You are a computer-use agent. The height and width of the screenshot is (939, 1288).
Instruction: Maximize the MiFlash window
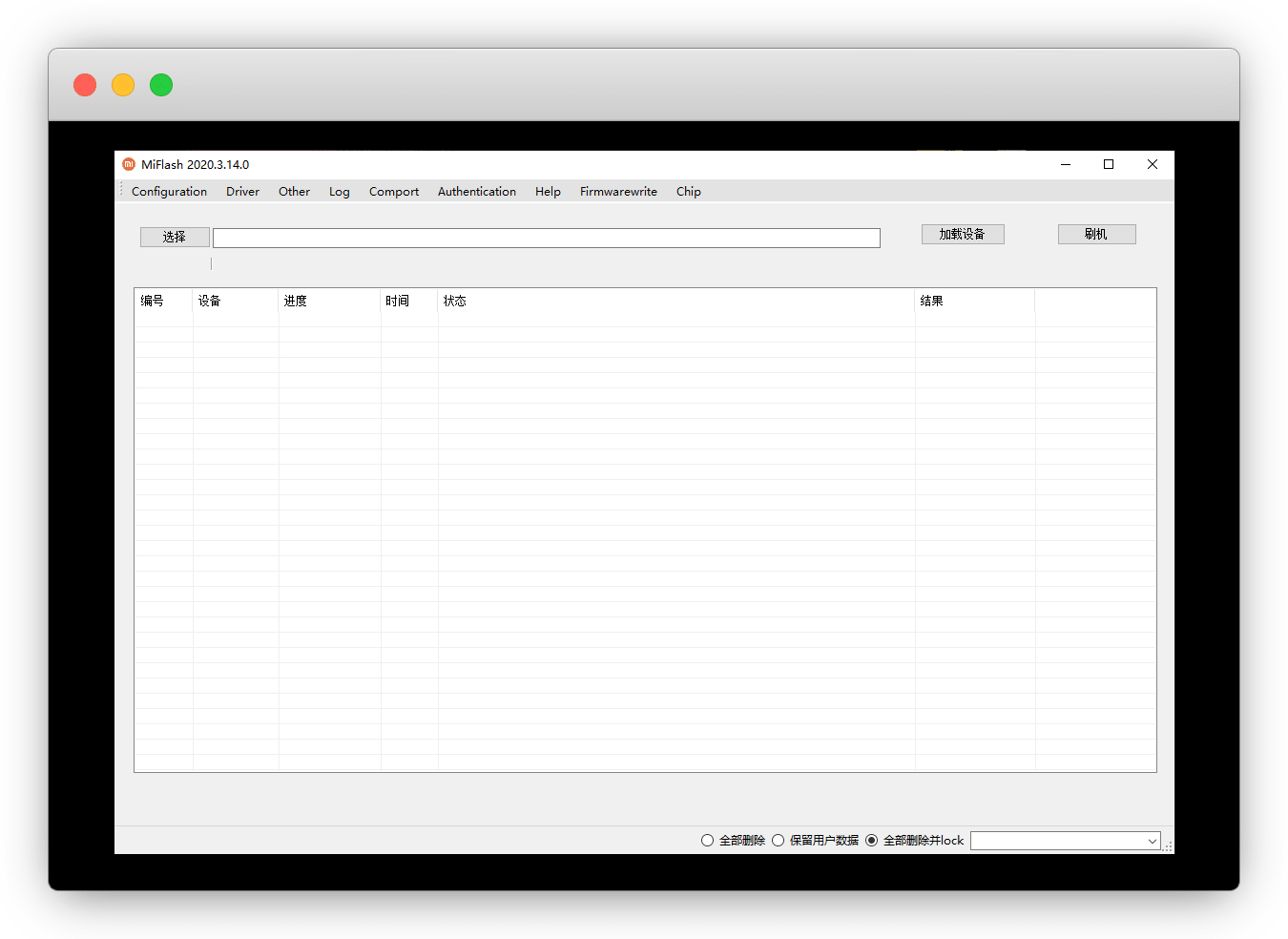pyautogui.click(x=1109, y=164)
